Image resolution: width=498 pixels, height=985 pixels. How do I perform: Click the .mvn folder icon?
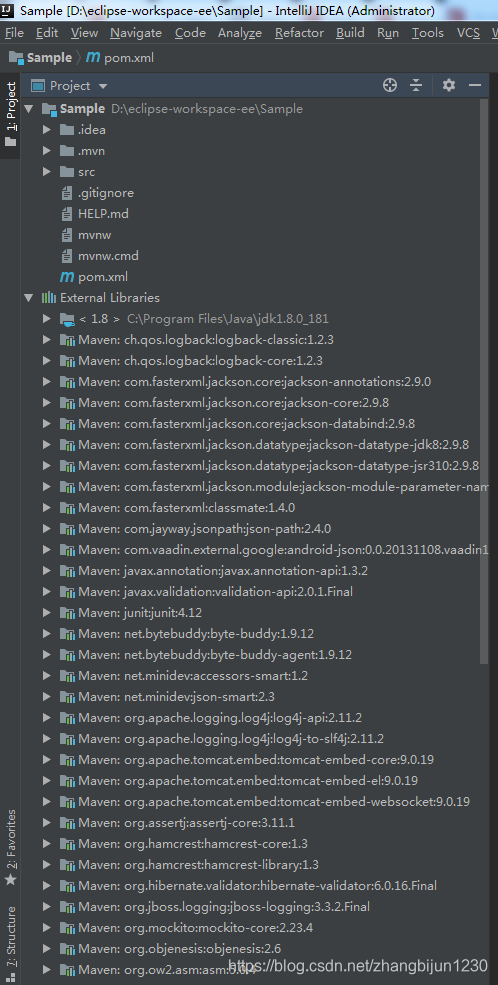(x=67, y=151)
